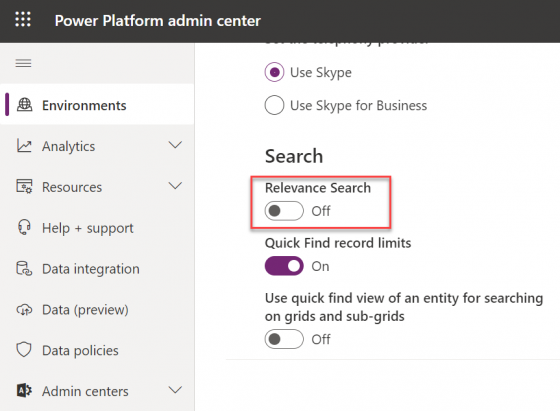Toggle quick find view for grids and sub-grids
560x411 pixels.
[284, 339]
